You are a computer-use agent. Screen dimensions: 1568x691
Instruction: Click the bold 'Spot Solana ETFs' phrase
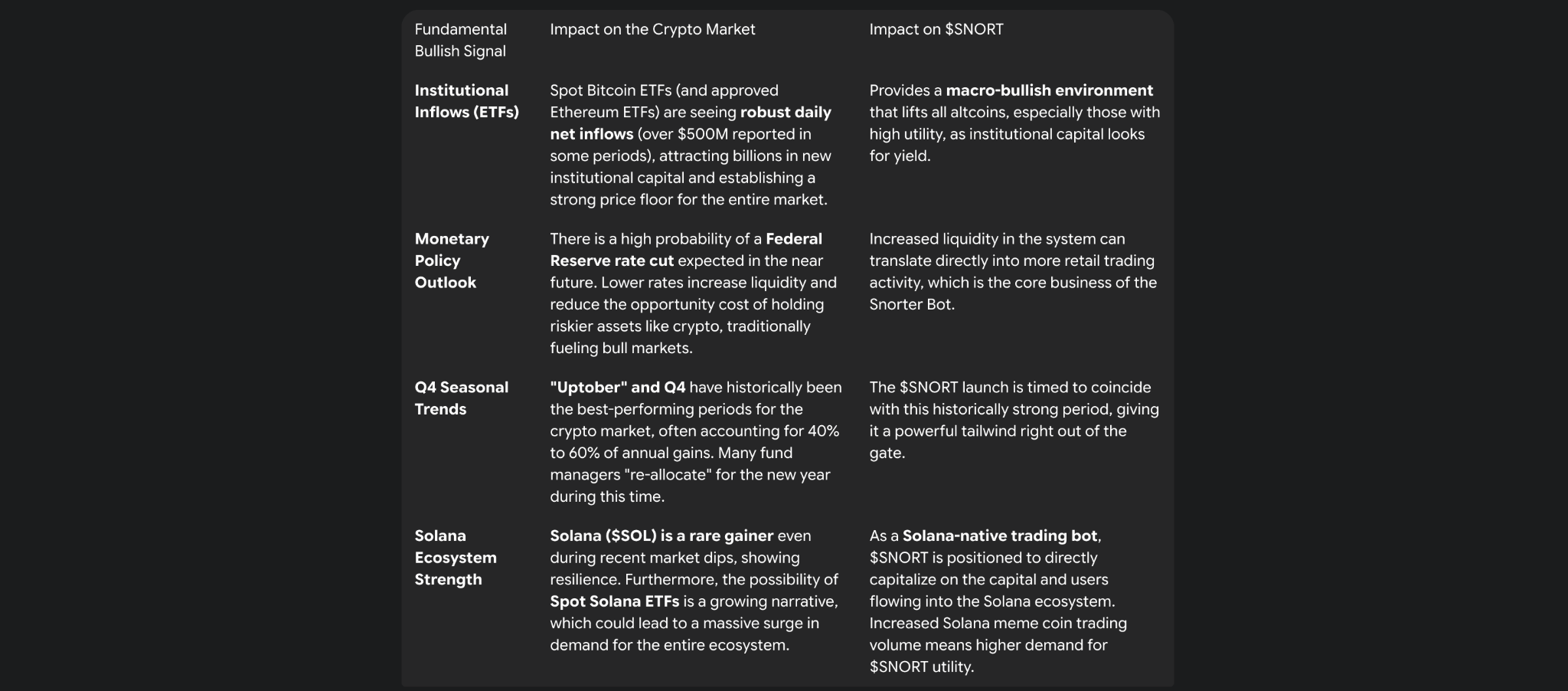pyautogui.click(x=614, y=602)
